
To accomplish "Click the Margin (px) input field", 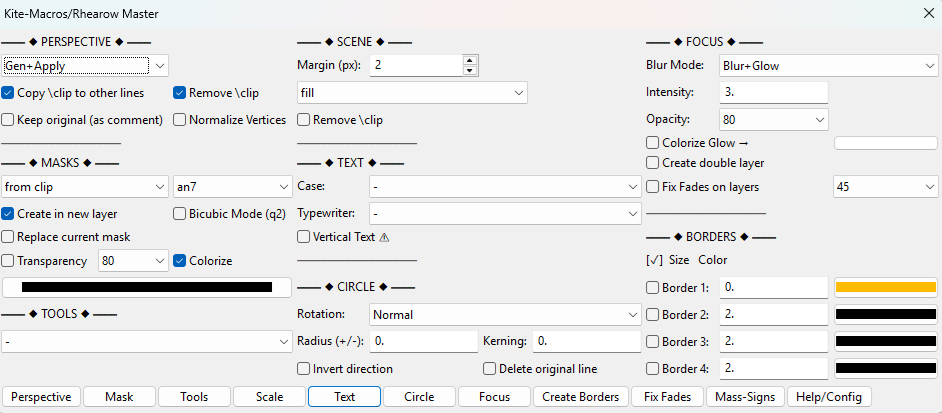I will (x=416, y=66).
